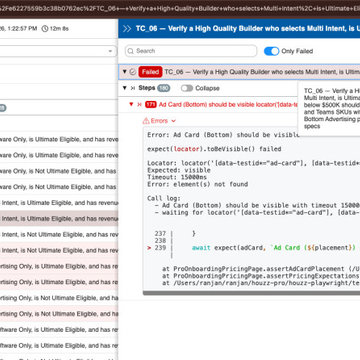The height and width of the screenshot is (360, 360).
Task: Click 'Locator: locator(' line in error box
Action: pyautogui.click(x=253, y=163)
